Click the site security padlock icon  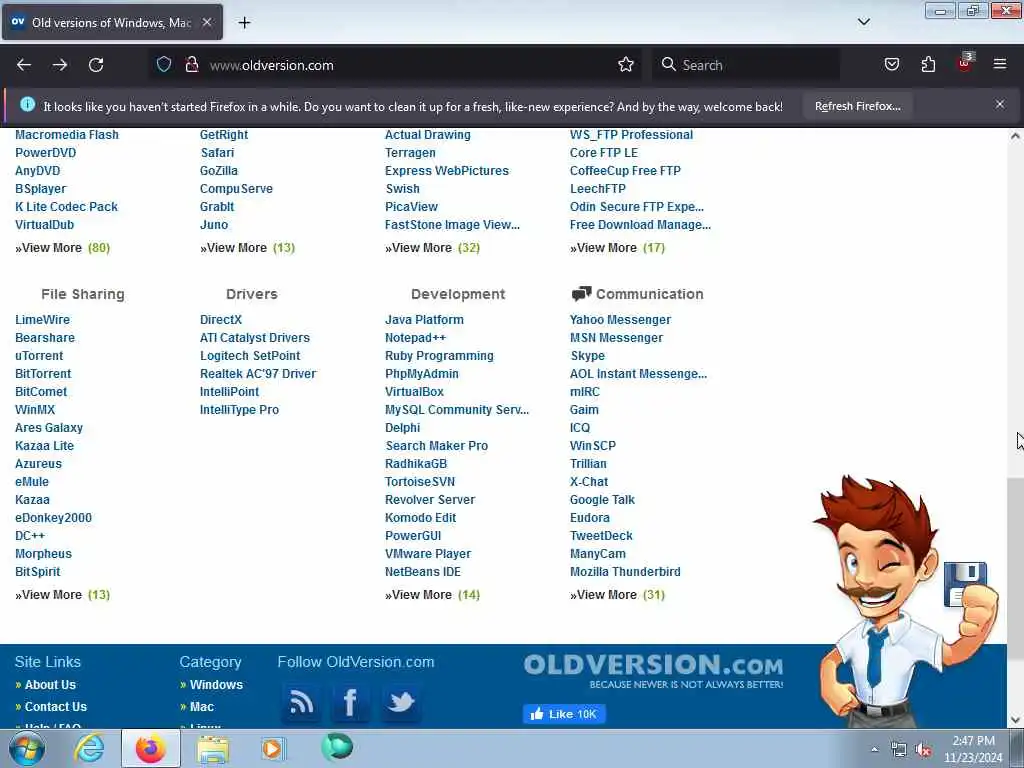(191, 64)
